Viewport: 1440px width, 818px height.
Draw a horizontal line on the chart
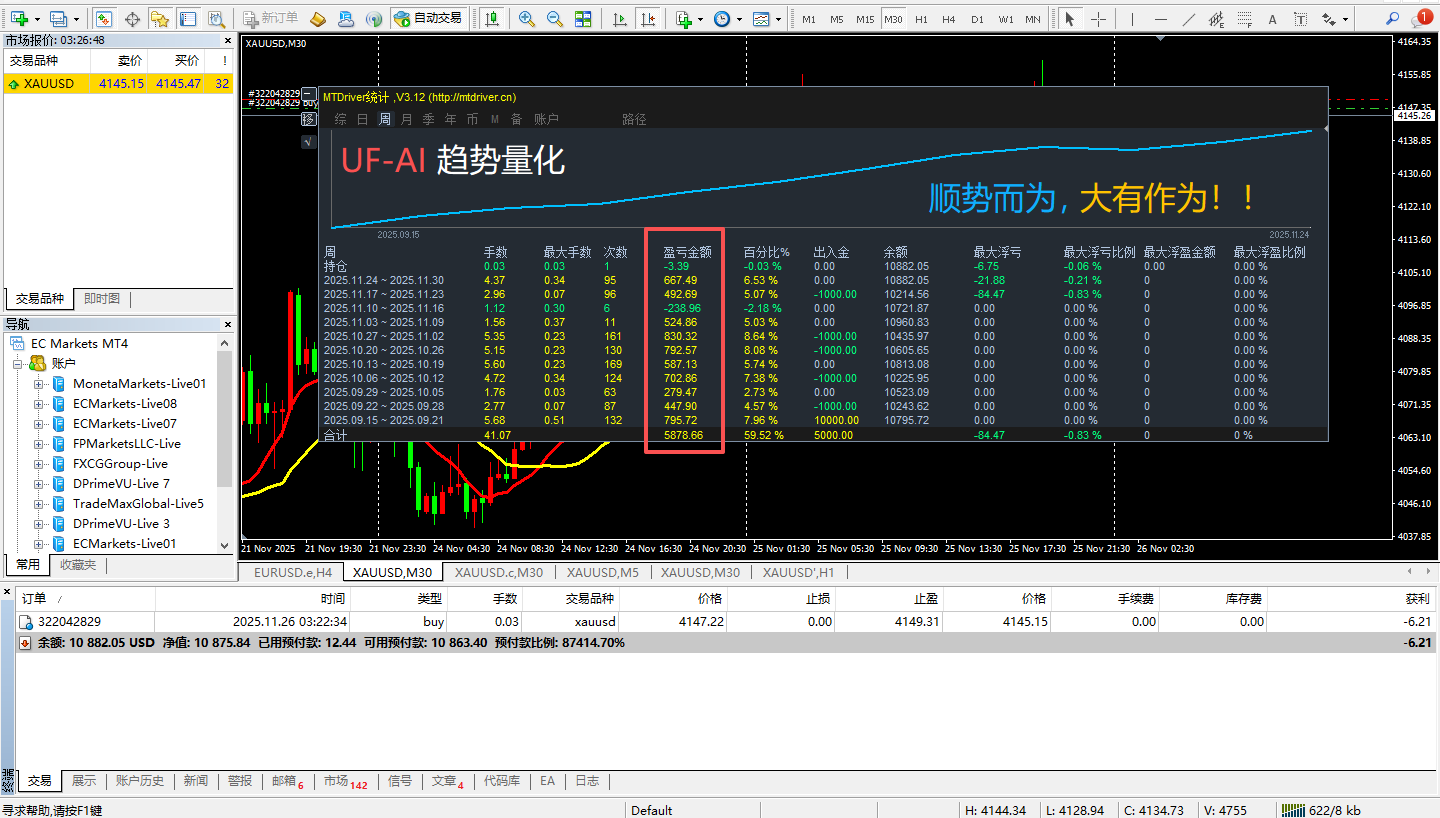(1159, 18)
